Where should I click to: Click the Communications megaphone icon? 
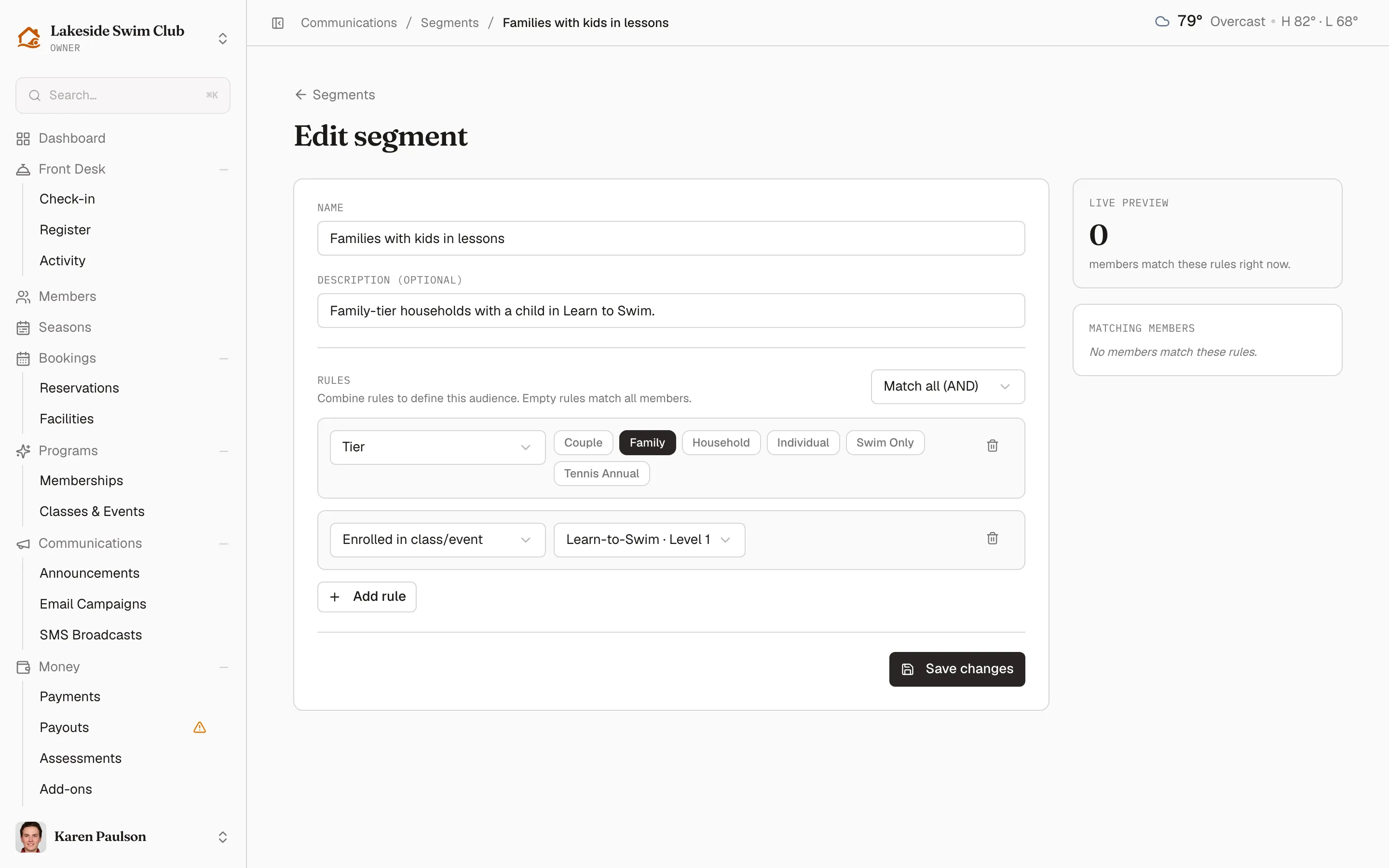tap(23, 543)
